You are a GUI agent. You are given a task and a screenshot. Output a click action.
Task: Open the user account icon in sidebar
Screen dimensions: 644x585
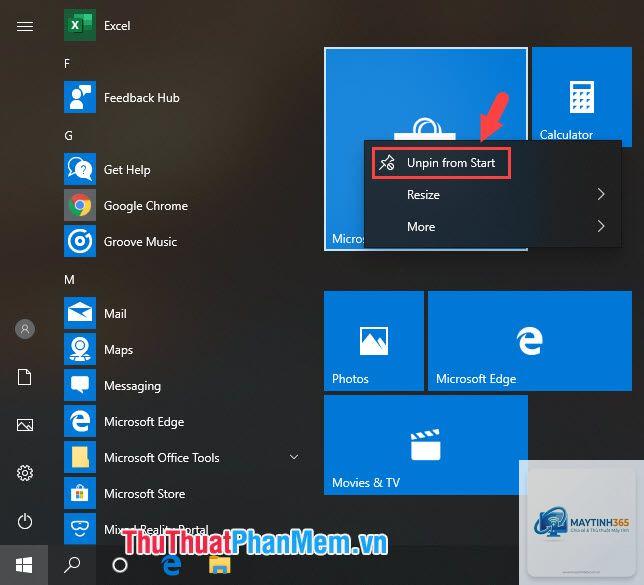click(x=25, y=329)
